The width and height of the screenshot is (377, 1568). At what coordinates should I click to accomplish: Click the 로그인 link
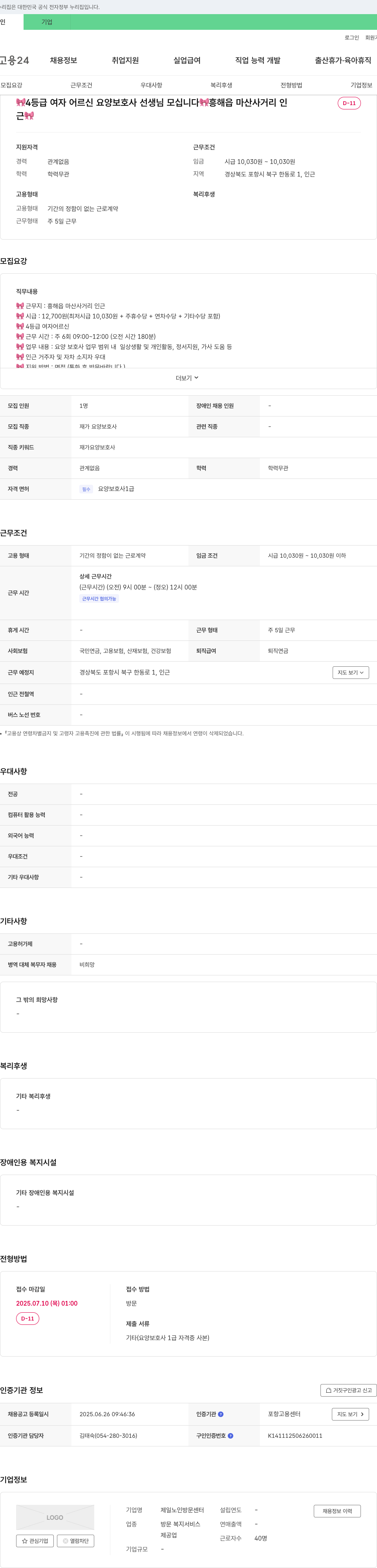[351, 38]
